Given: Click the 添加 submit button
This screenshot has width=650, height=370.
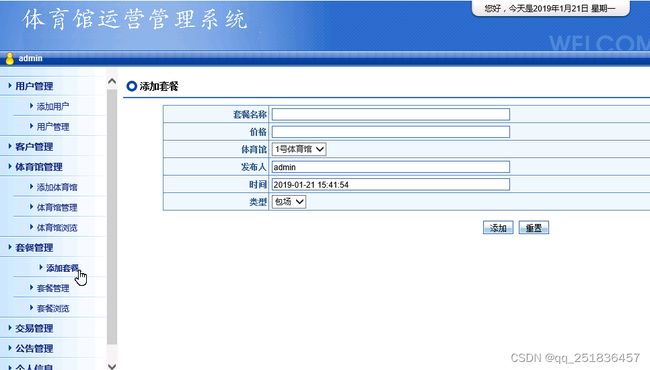Looking at the screenshot, I should [x=498, y=227].
